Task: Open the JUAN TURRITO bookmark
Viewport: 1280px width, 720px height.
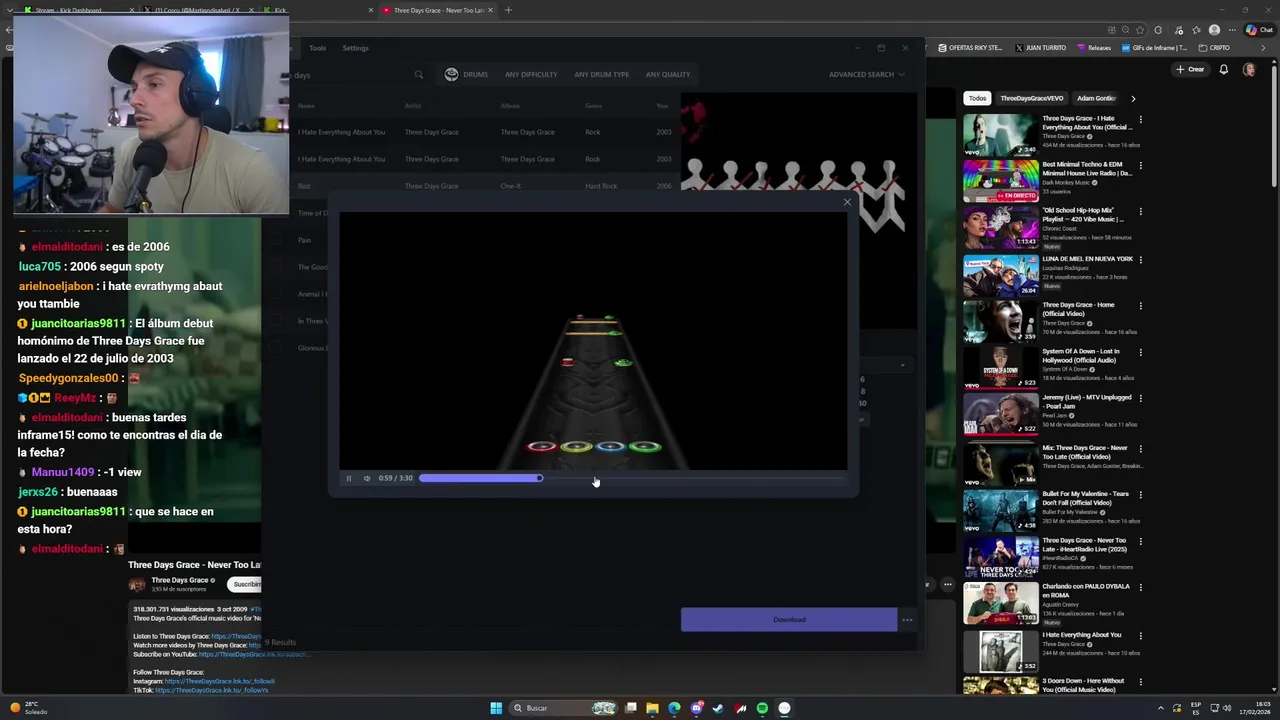Action: (x=1041, y=47)
